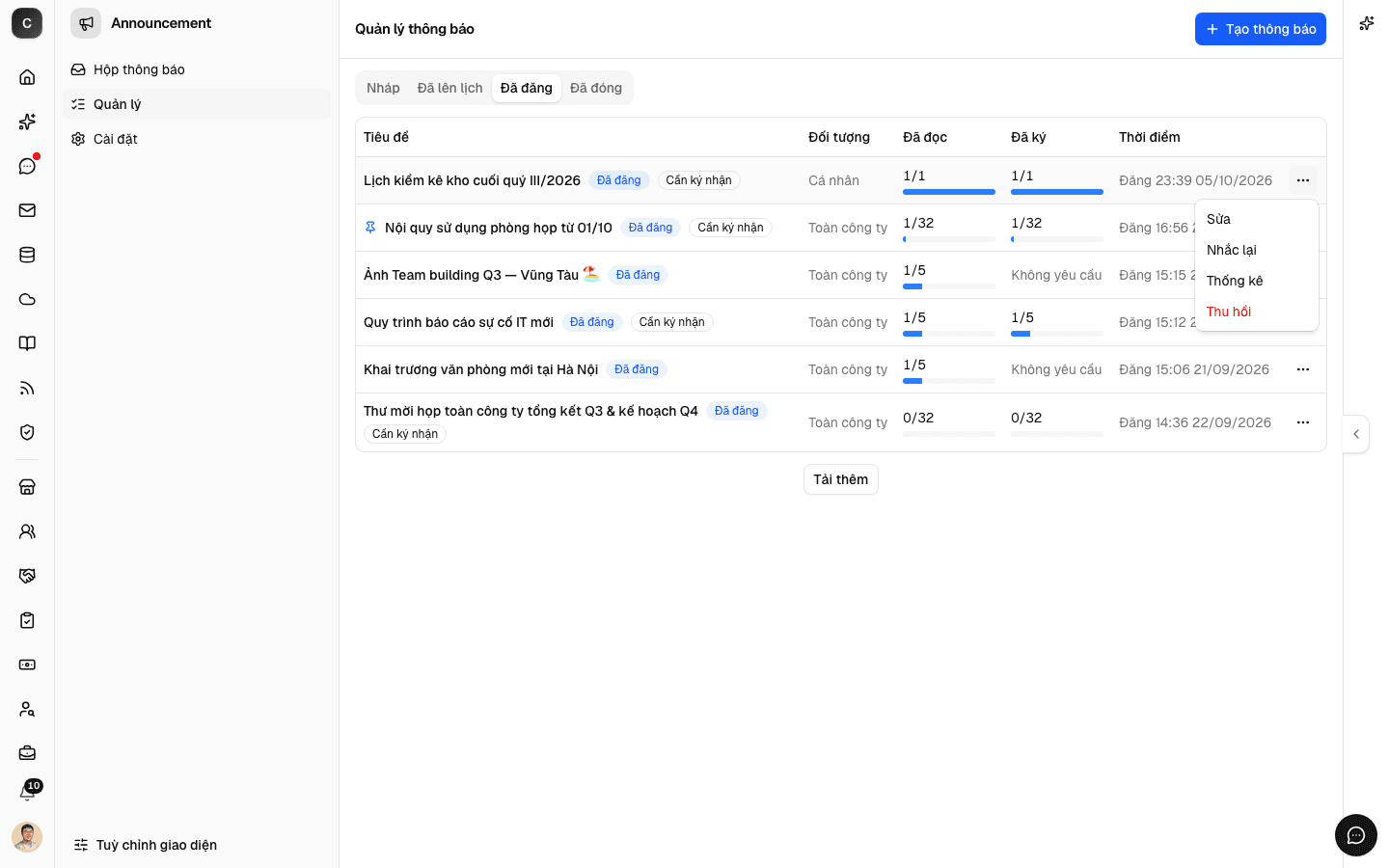Open the briefcase icon in sidebar

click(x=27, y=753)
